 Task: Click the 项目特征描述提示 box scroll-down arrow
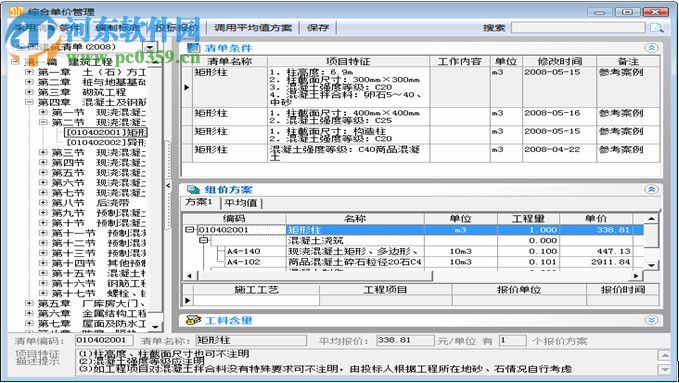[664, 369]
